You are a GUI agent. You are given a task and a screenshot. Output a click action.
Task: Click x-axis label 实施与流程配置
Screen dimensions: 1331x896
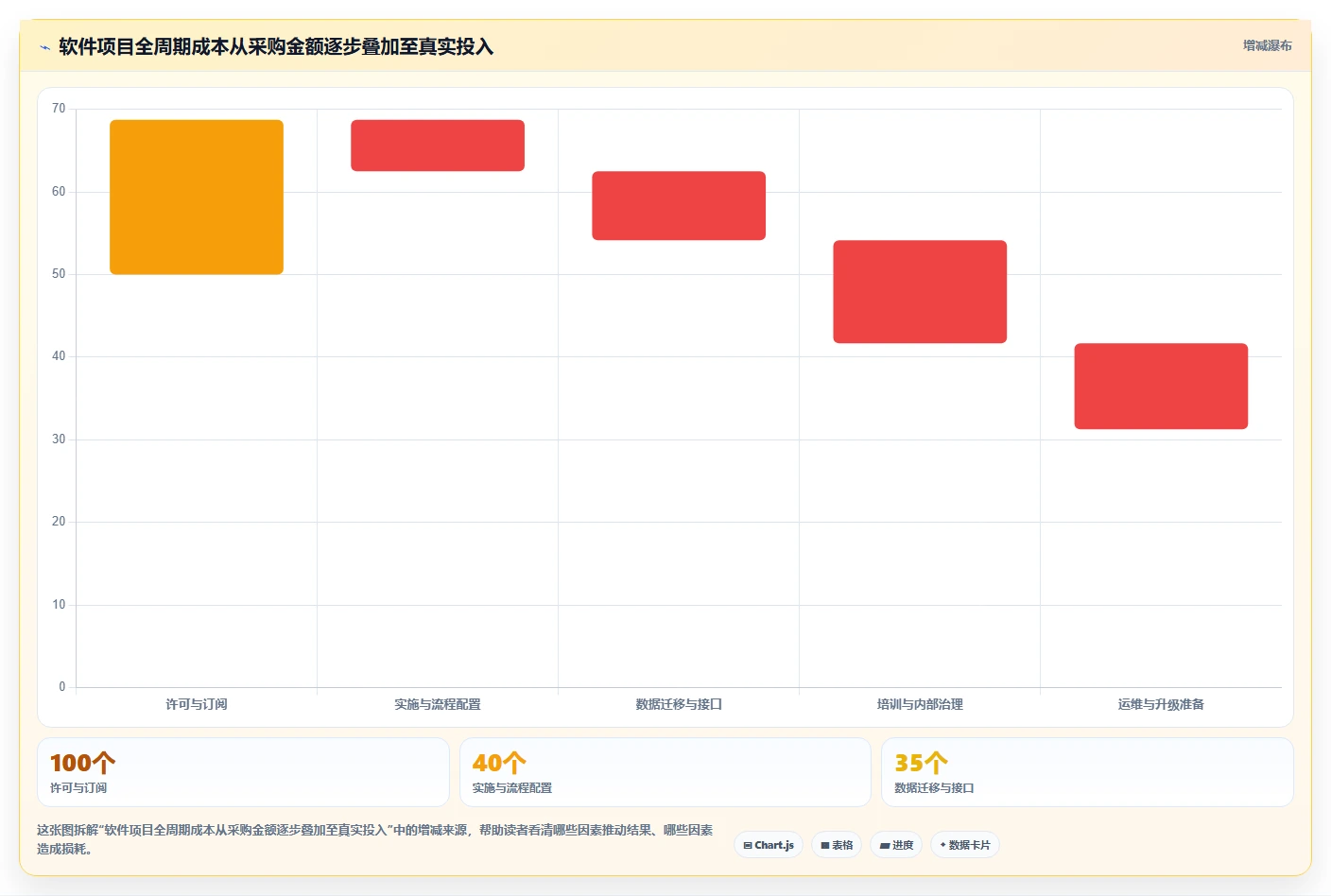(x=438, y=704)
